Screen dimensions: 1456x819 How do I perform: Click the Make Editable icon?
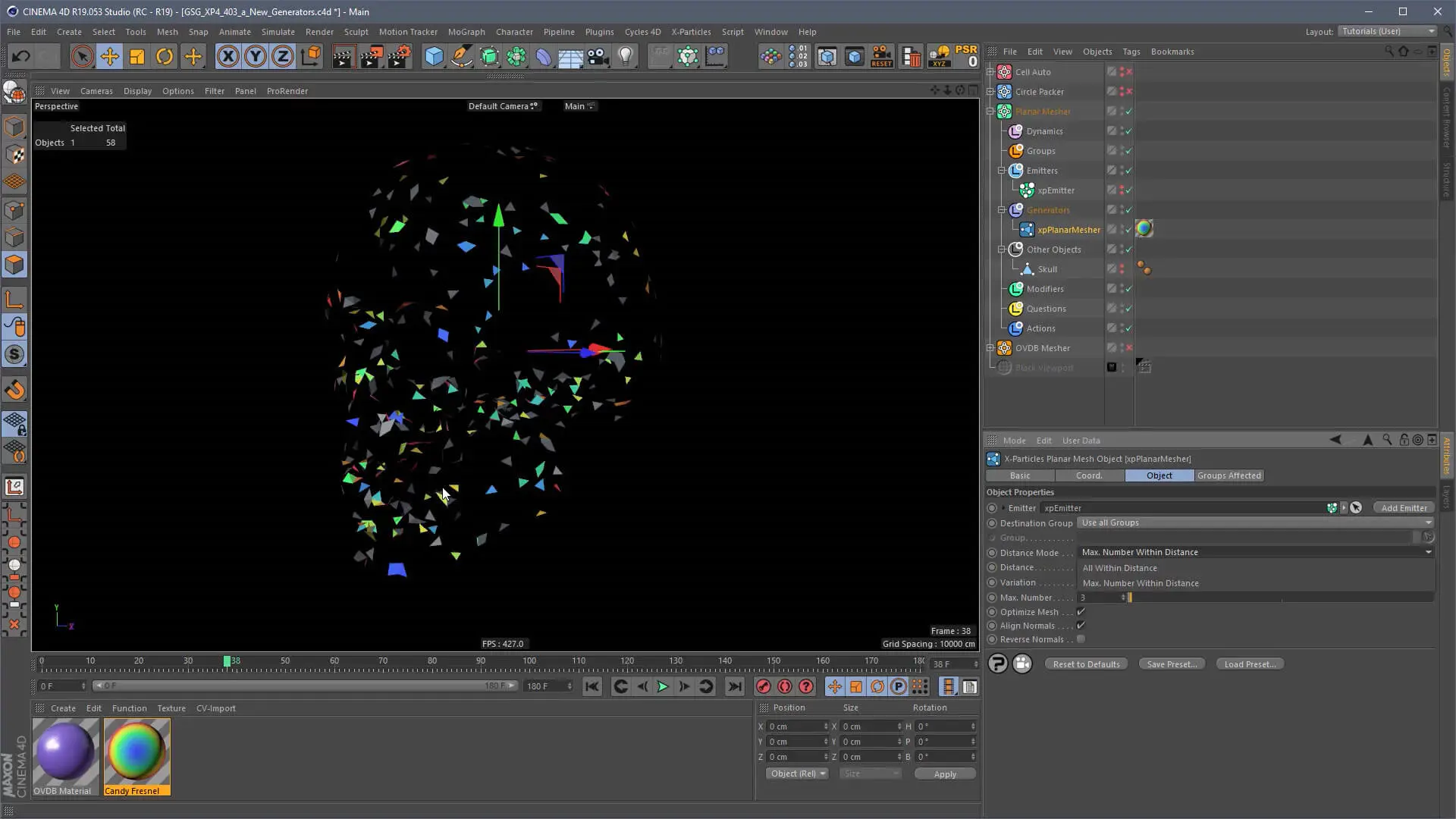pos(14,92)
